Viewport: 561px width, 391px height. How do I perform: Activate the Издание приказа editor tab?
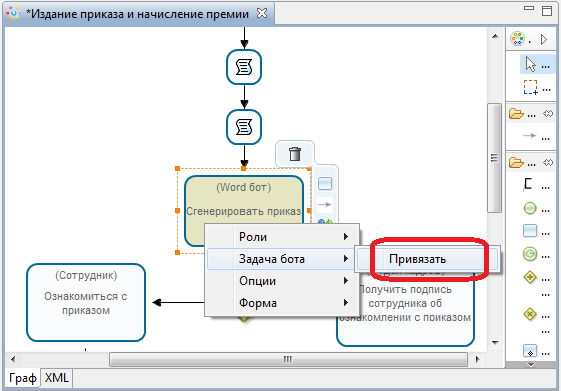point(138,14)
